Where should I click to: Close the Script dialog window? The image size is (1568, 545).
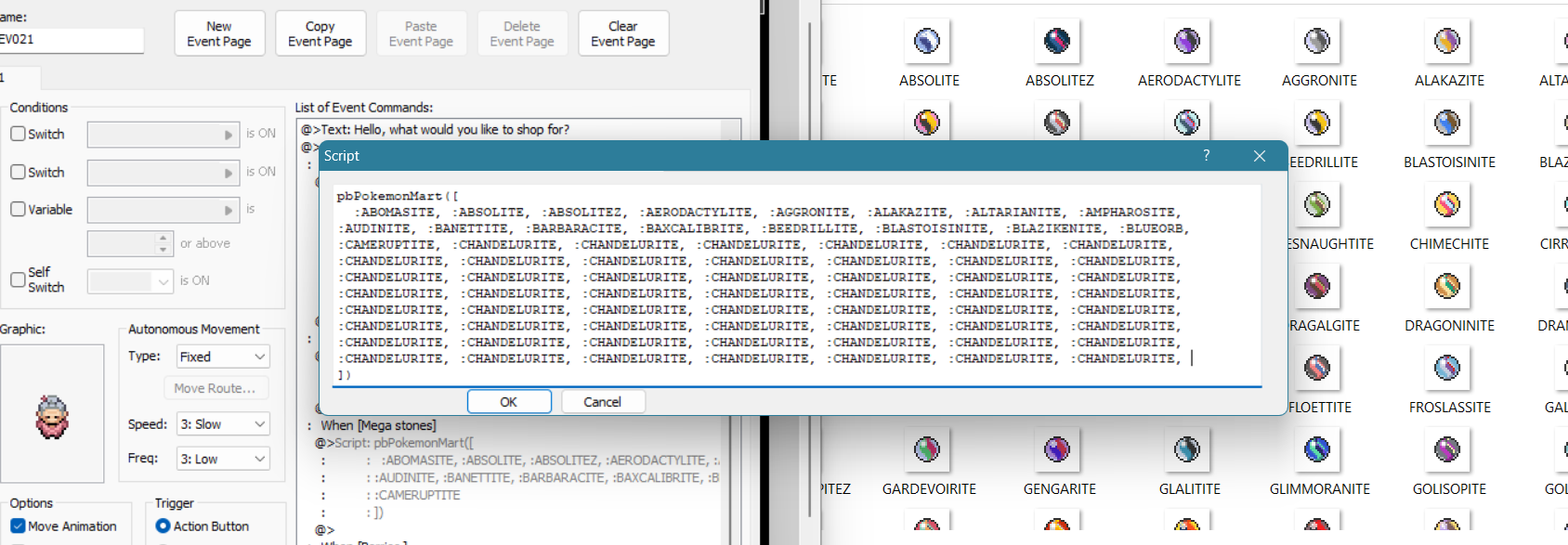click(x=1260, y=156)
